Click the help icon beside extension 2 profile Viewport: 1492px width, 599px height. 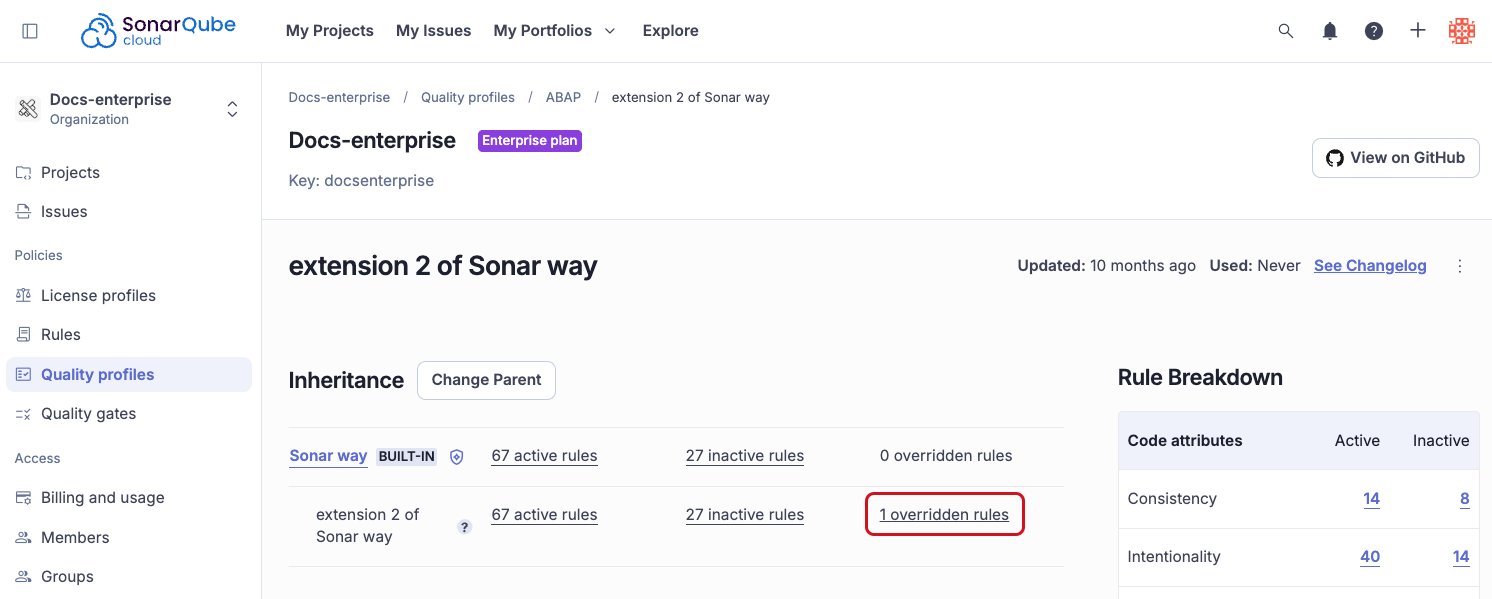click(x=464, y=527)
